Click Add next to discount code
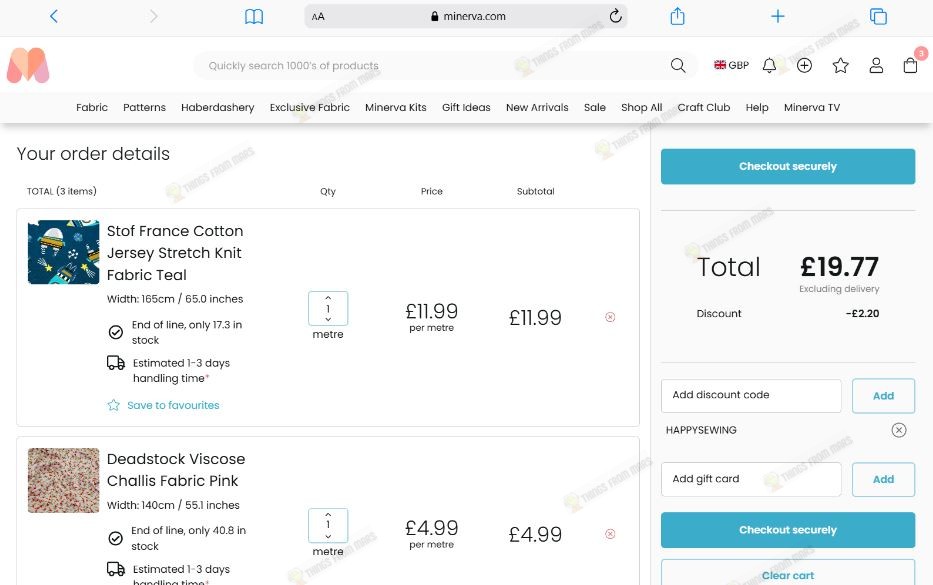 883,396
